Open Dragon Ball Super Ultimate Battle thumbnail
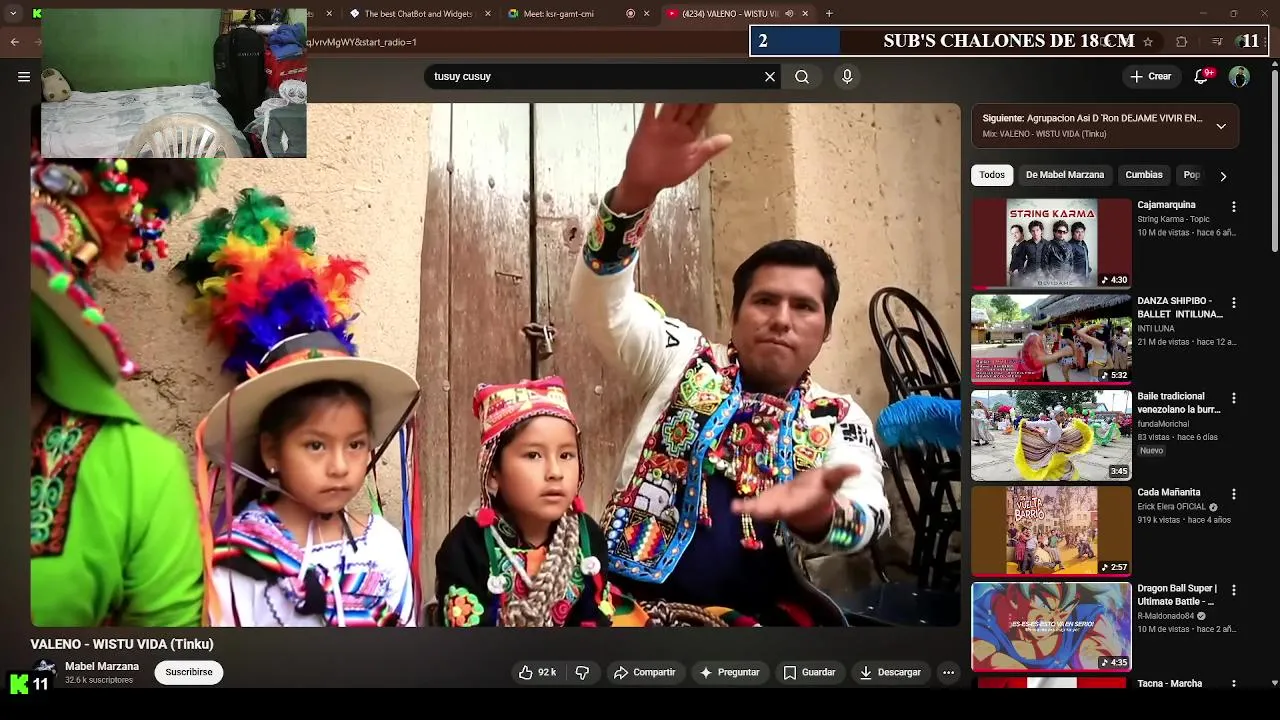Screen dimensions: 1280x720 pos(1051,627)
